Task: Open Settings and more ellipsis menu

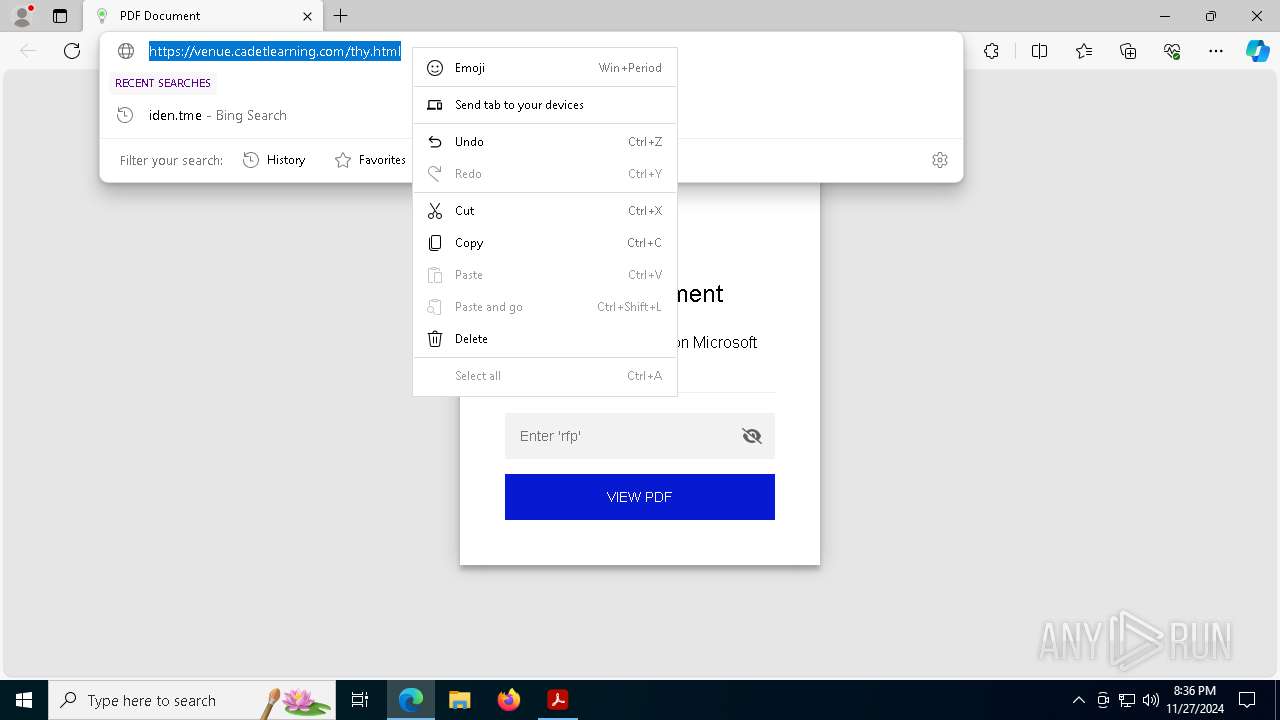Action: (1216, 51)
